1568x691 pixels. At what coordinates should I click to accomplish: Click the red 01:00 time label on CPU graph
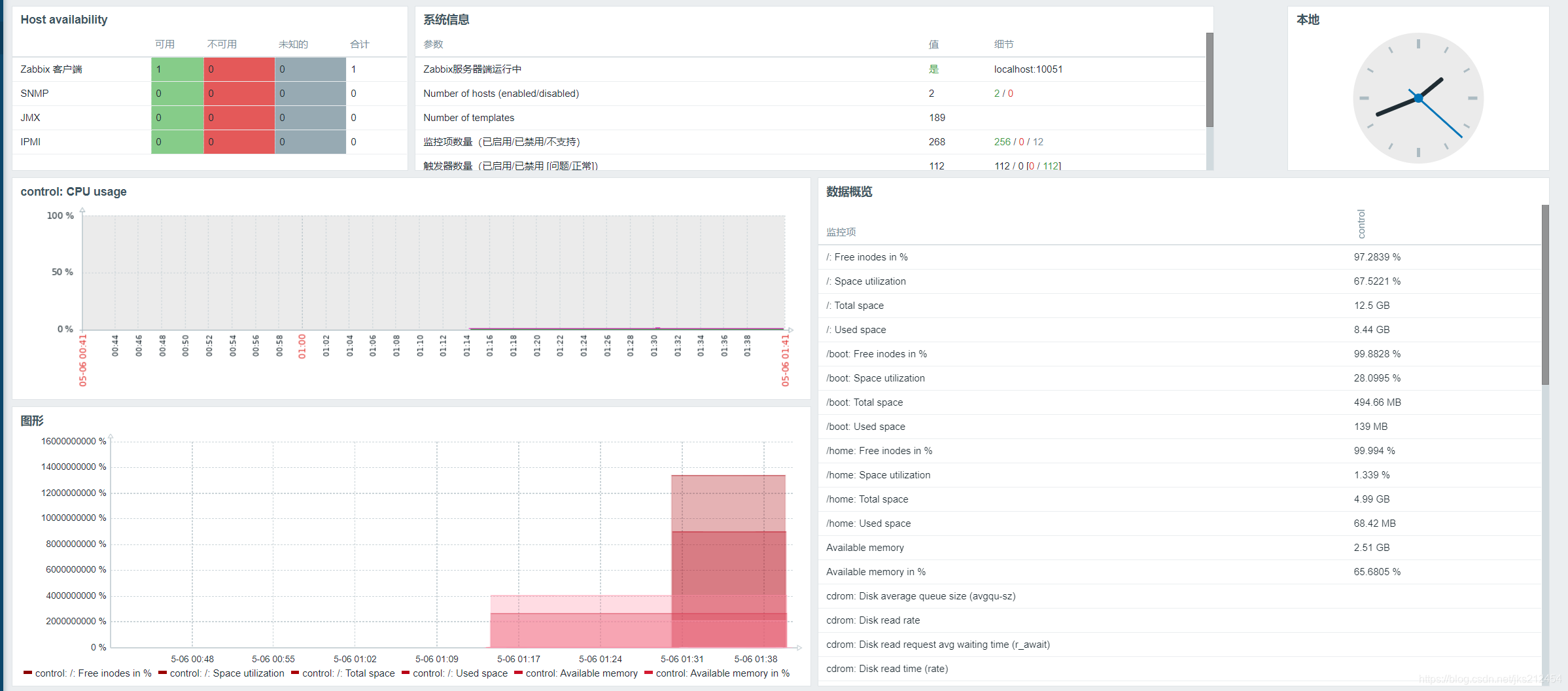coord(302,347)
